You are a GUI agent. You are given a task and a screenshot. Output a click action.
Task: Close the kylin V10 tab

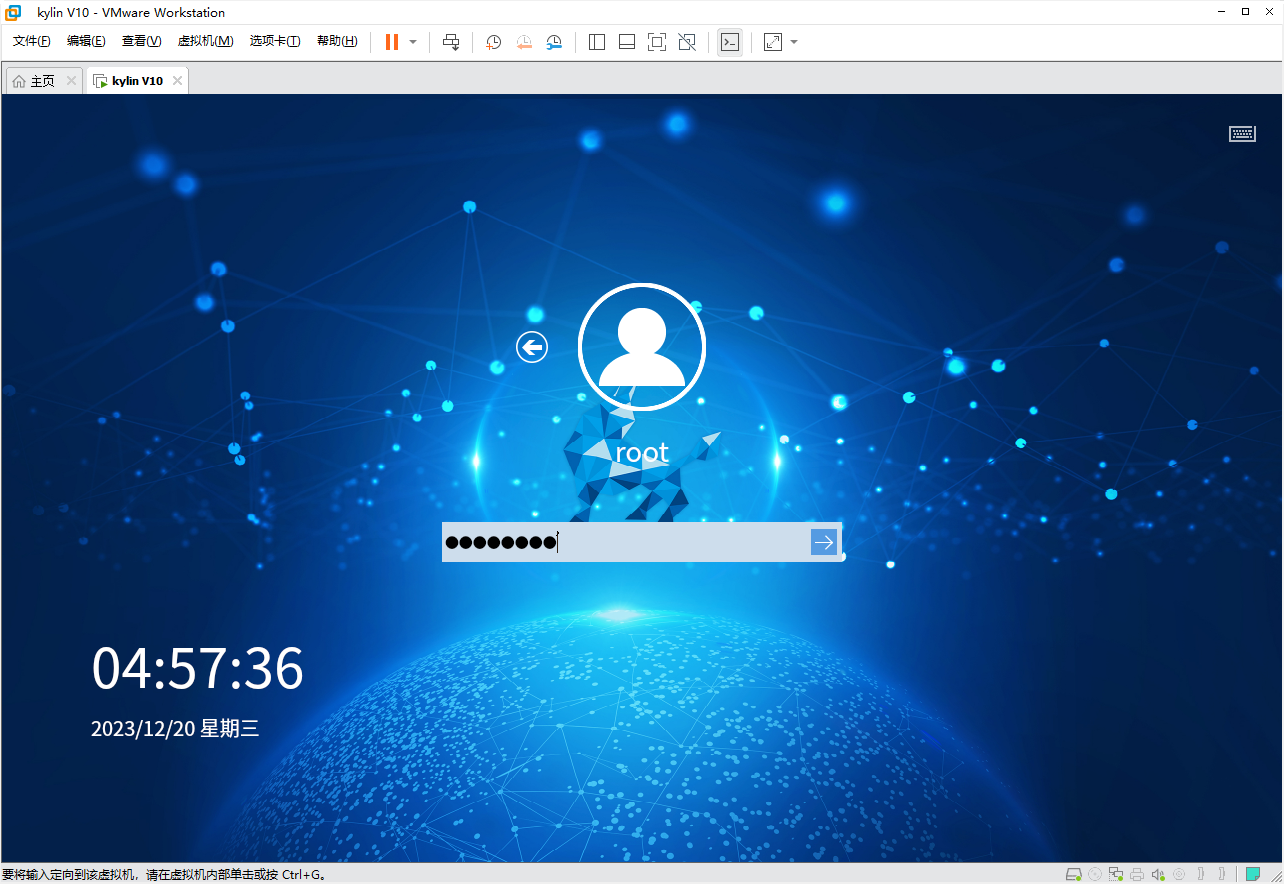point(177,81)
